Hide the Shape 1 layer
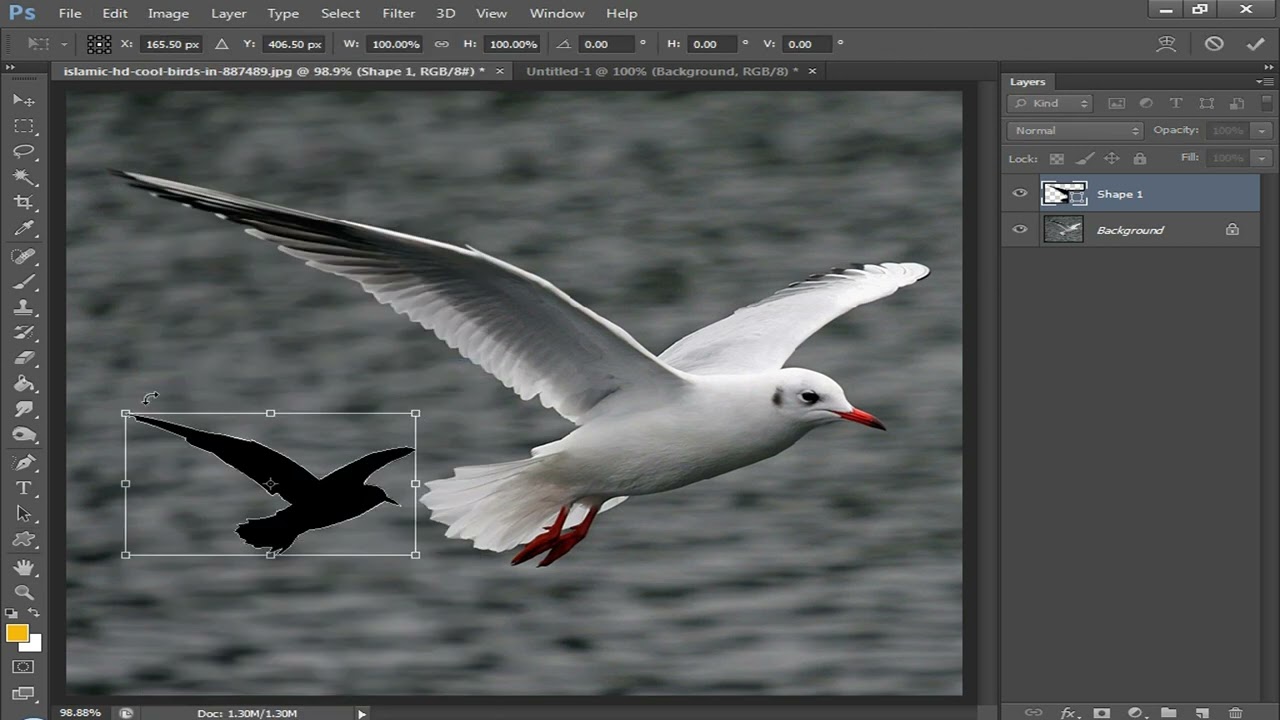The height and width of the screenshot is (720, 1280). point(1020,194)
